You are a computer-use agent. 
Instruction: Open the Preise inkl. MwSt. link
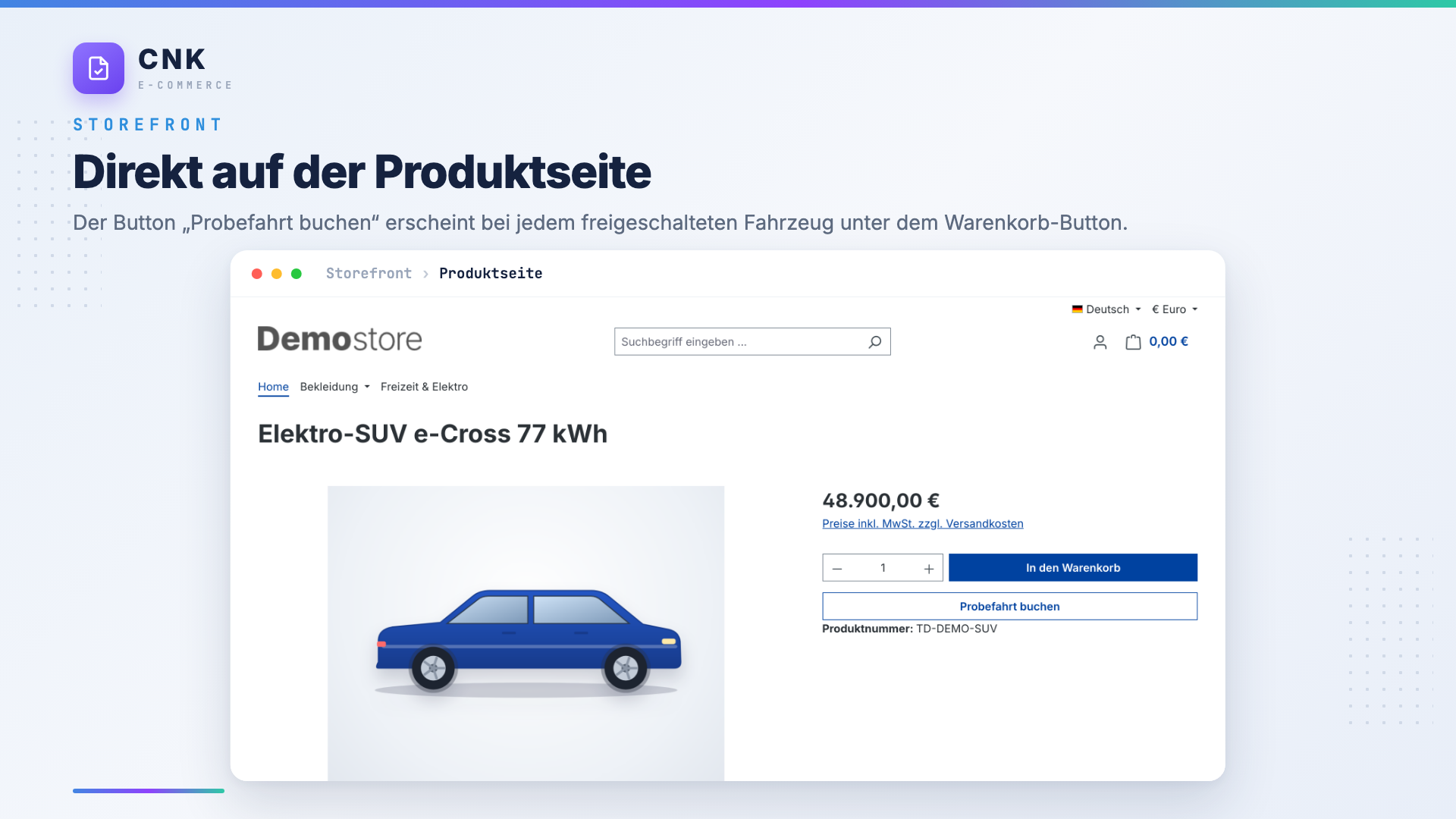pyautogui.click(x=923, y=524)
